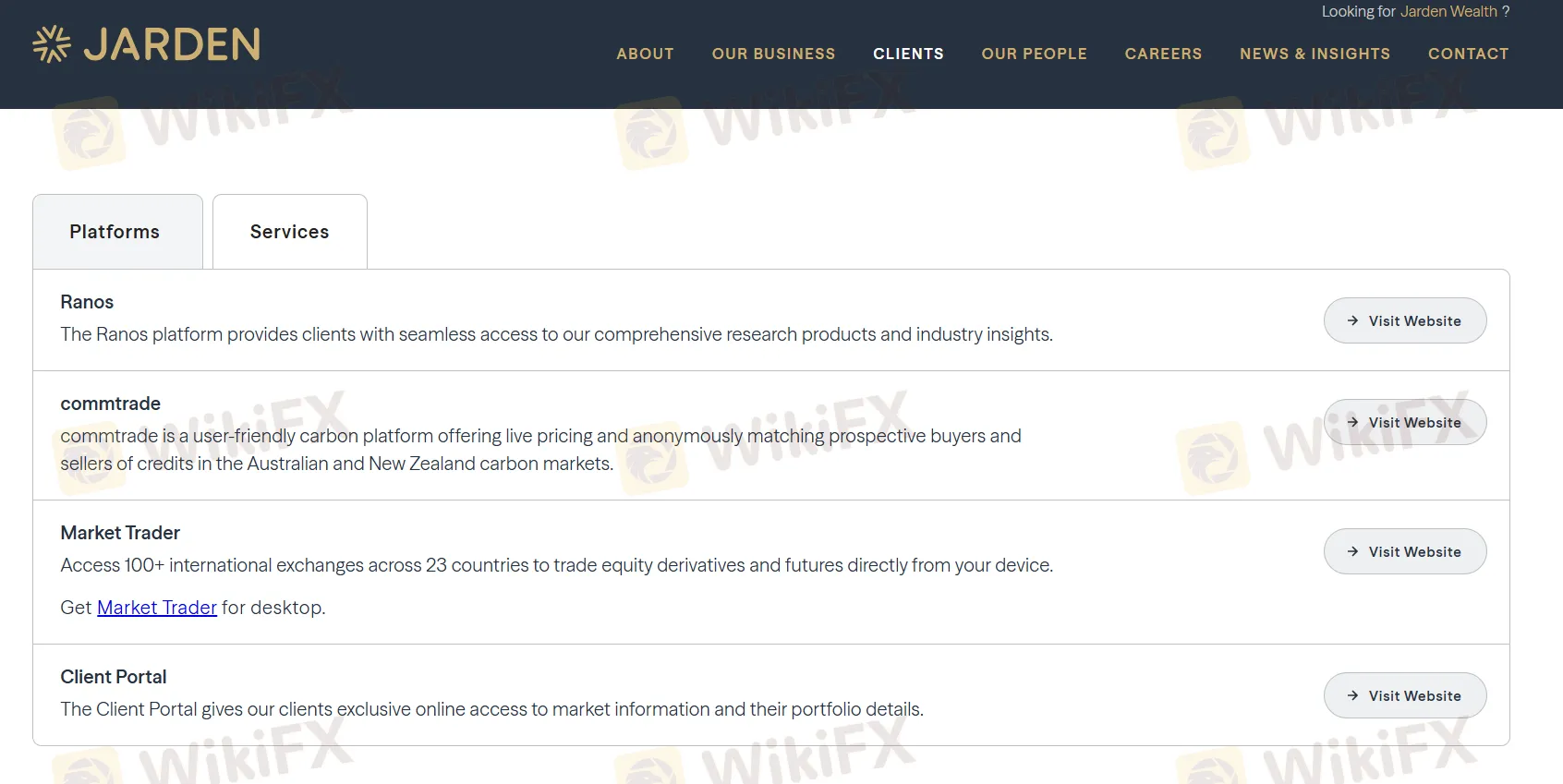Click the Client Portal heading text

[114, 677]
